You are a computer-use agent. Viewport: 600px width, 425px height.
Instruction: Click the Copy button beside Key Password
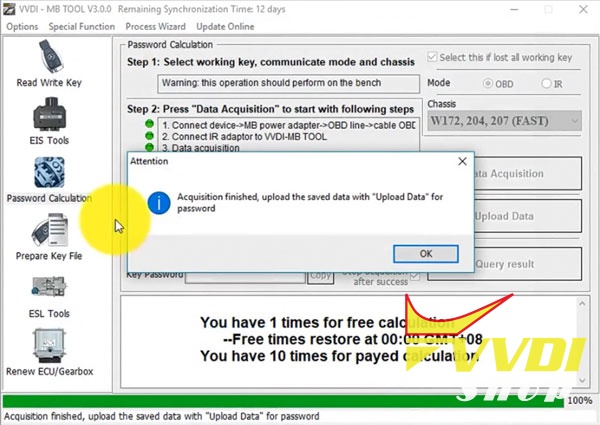coord(321,276)
